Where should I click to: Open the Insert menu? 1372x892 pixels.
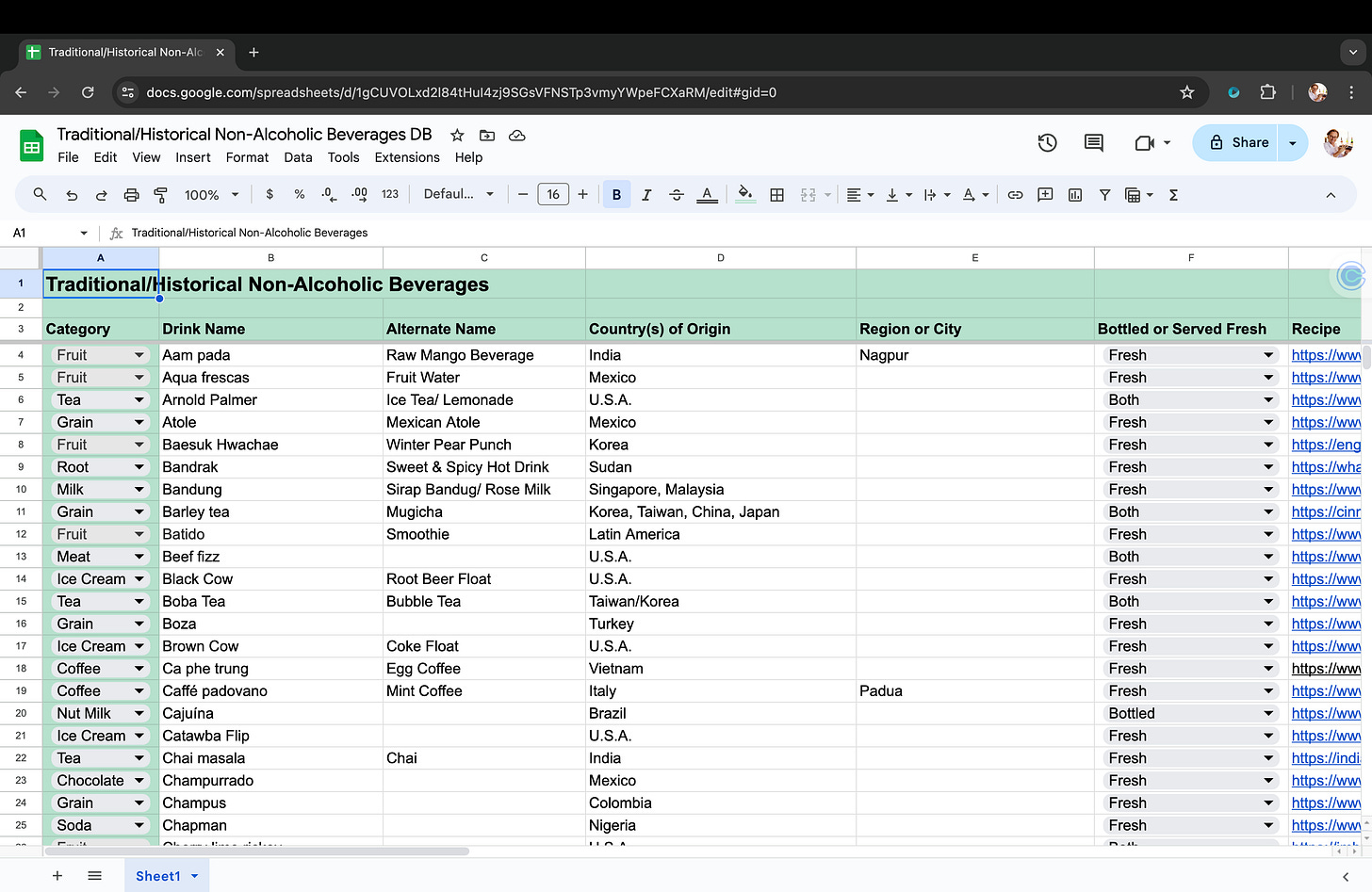pyautogui.click(x=193, y=157)
